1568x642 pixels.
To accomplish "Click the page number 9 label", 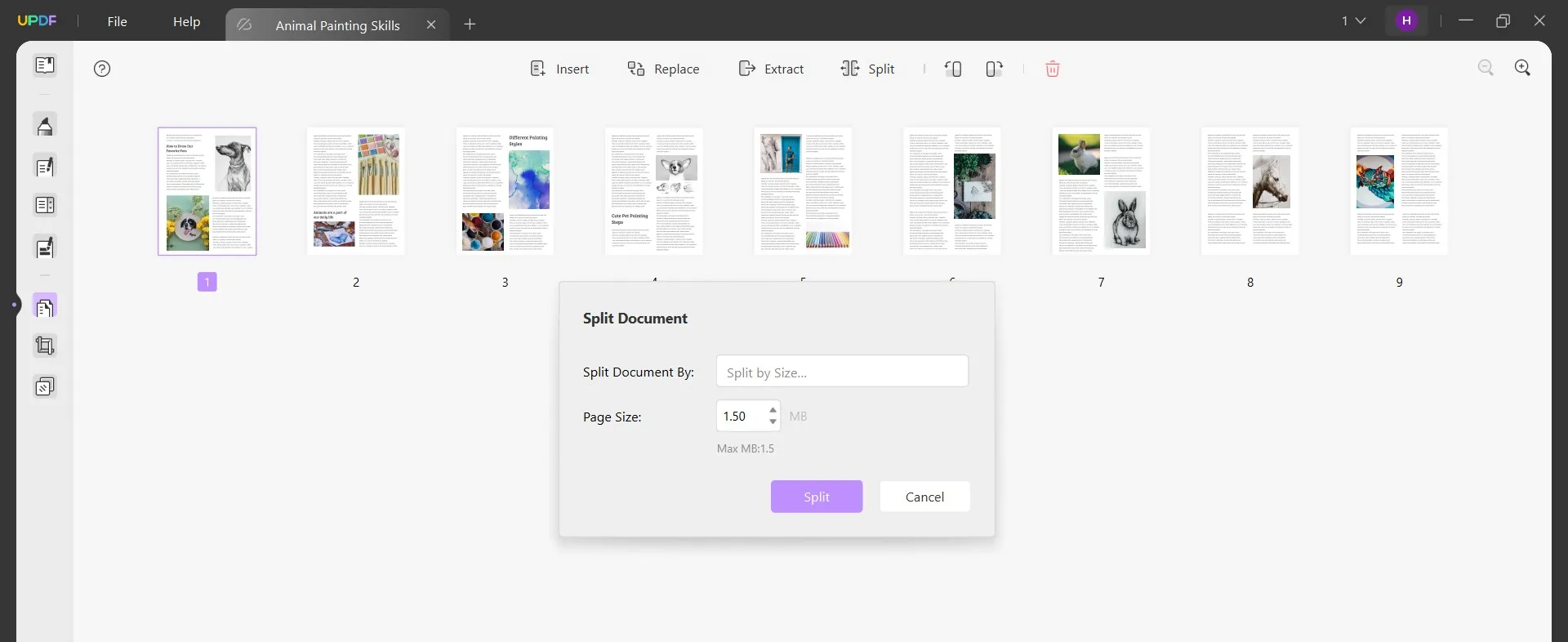I will click(1399, 282).
